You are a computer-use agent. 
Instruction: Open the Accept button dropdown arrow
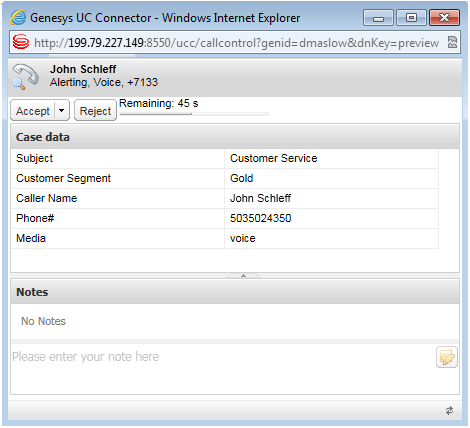pos(62,110)
